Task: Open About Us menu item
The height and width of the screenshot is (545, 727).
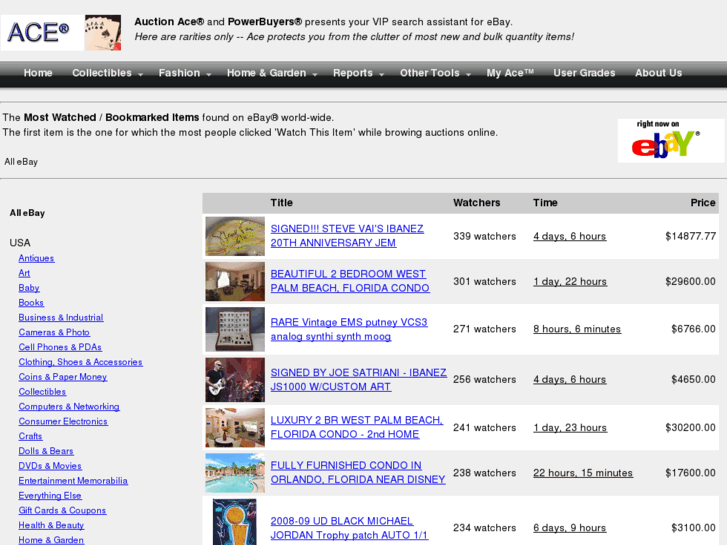Action: click(658, 73)
